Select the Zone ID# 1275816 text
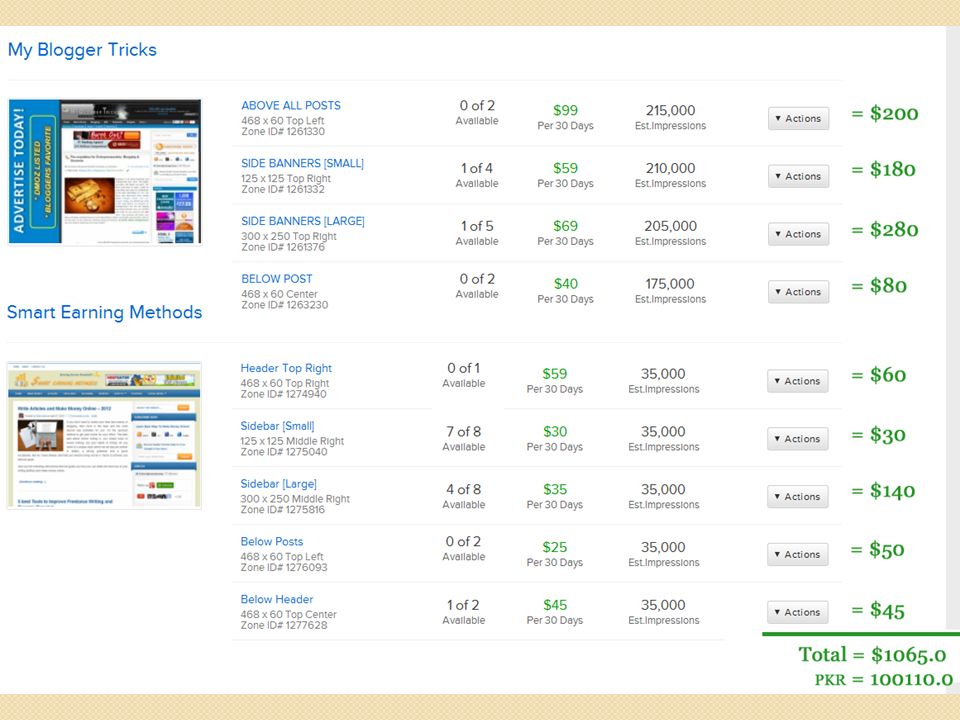960x720 pixels. (282, 509)
